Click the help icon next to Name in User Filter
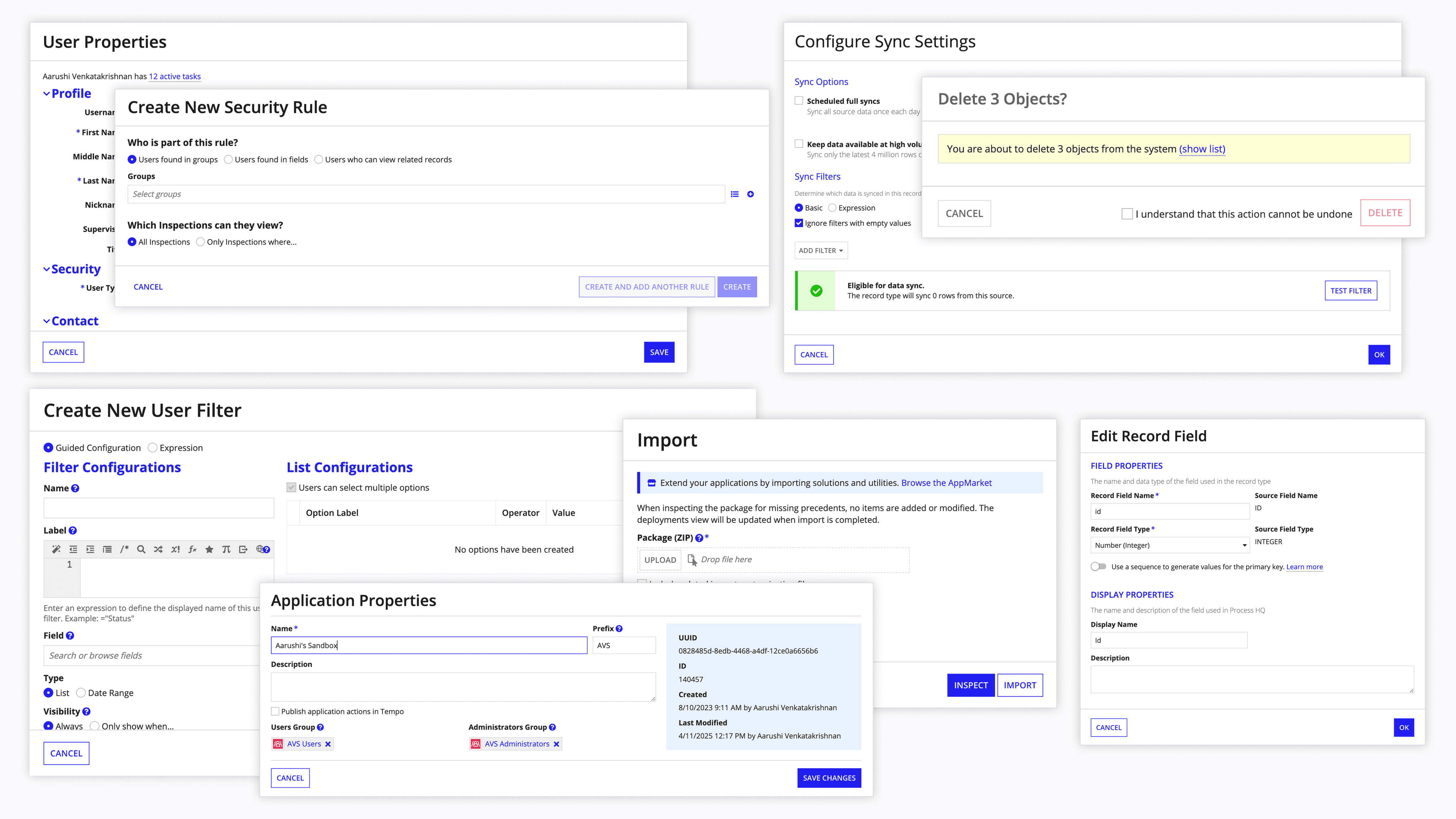Screen dimensions: 1456x819 [75, 488]
